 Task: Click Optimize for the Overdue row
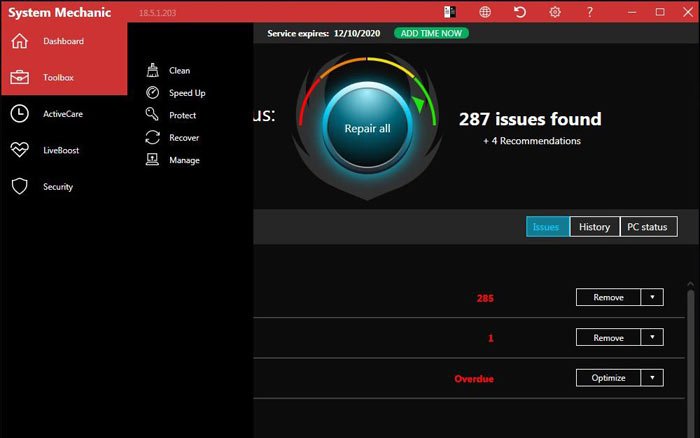608,378
